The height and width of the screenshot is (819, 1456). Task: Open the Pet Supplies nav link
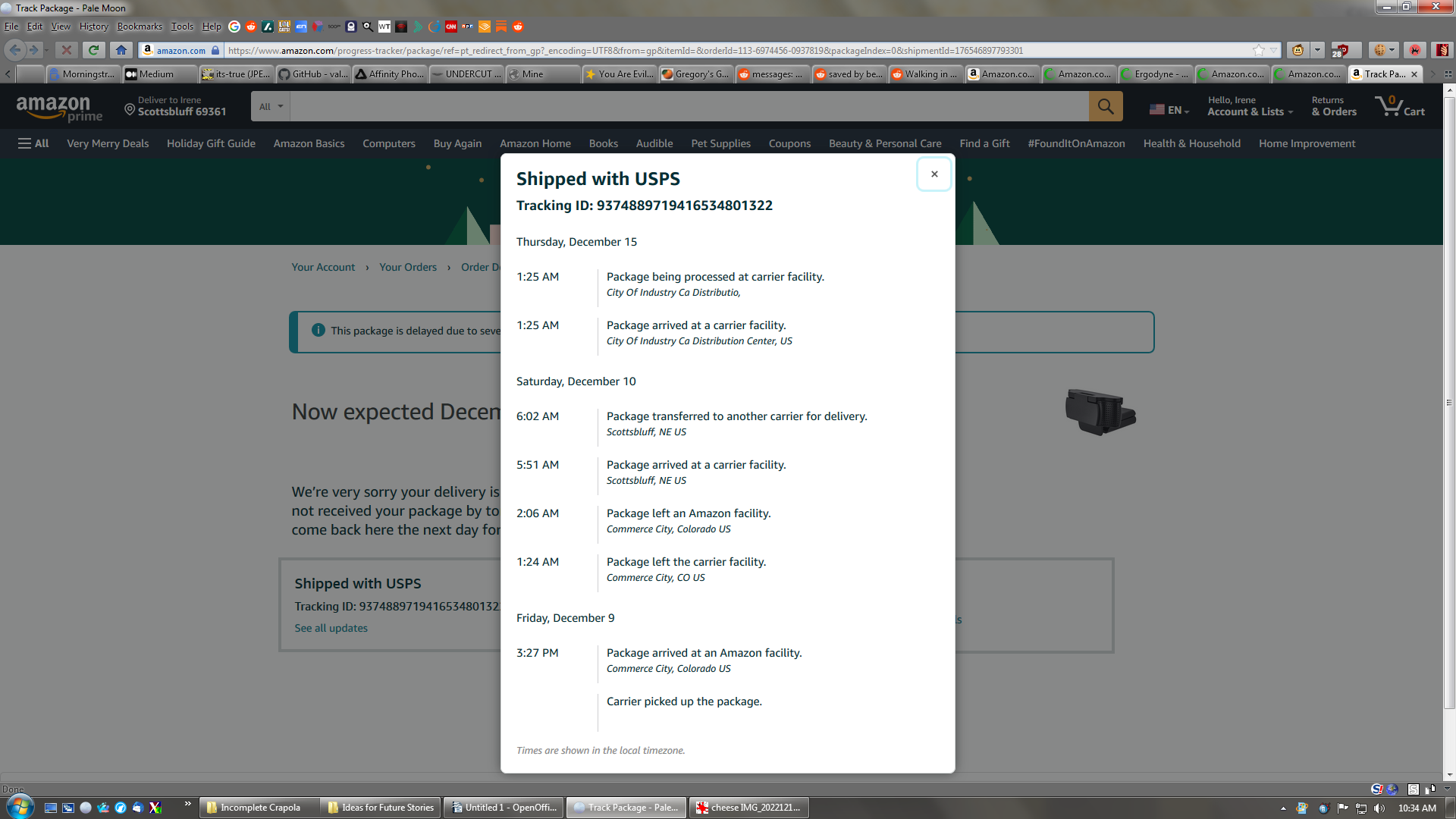click(x=720, y=143)
